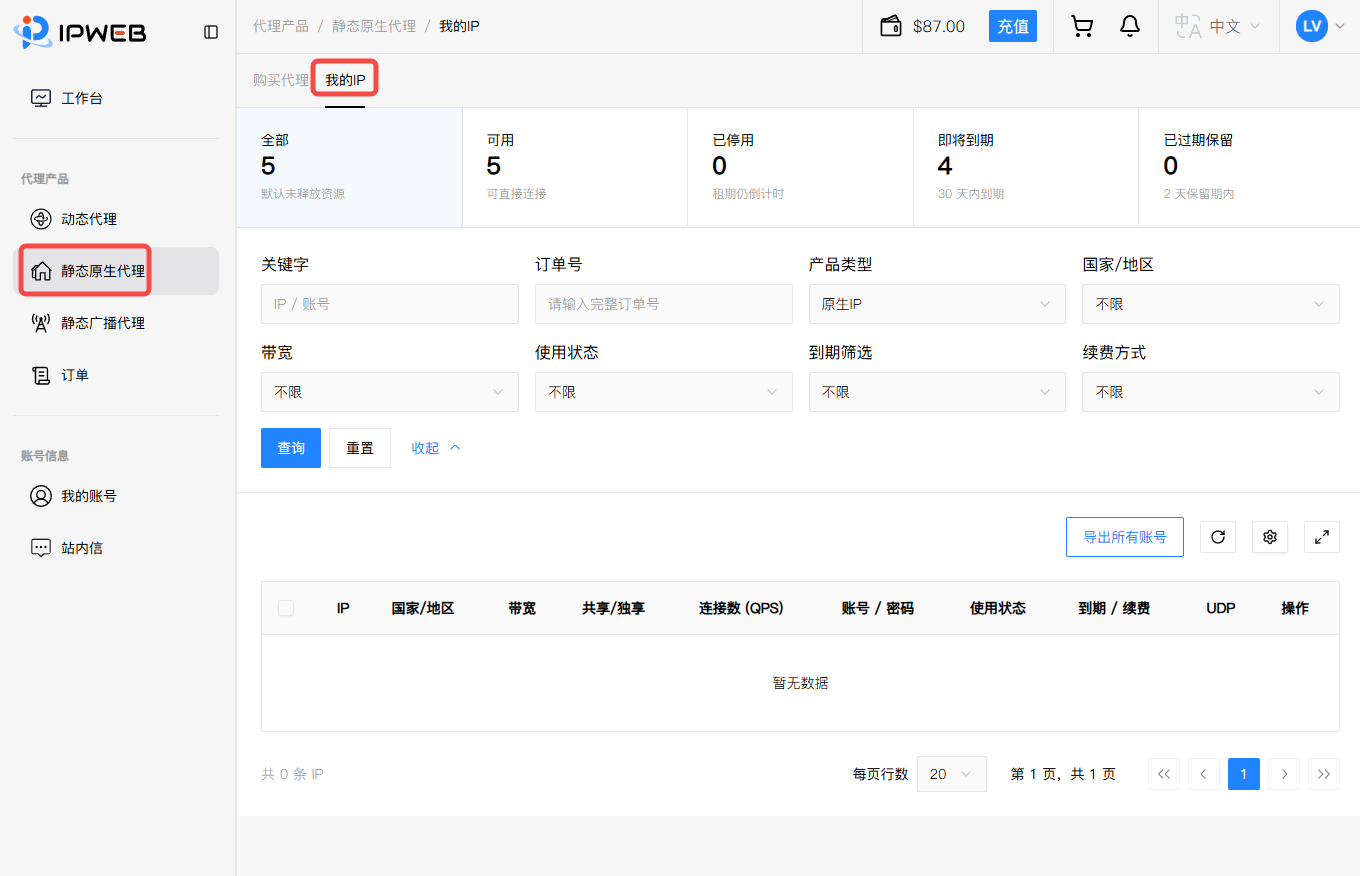This screenshot has height=876, width=1360.
Task: Click 静态原生代理 in the breadcrumb
Action: click(374, 26)
